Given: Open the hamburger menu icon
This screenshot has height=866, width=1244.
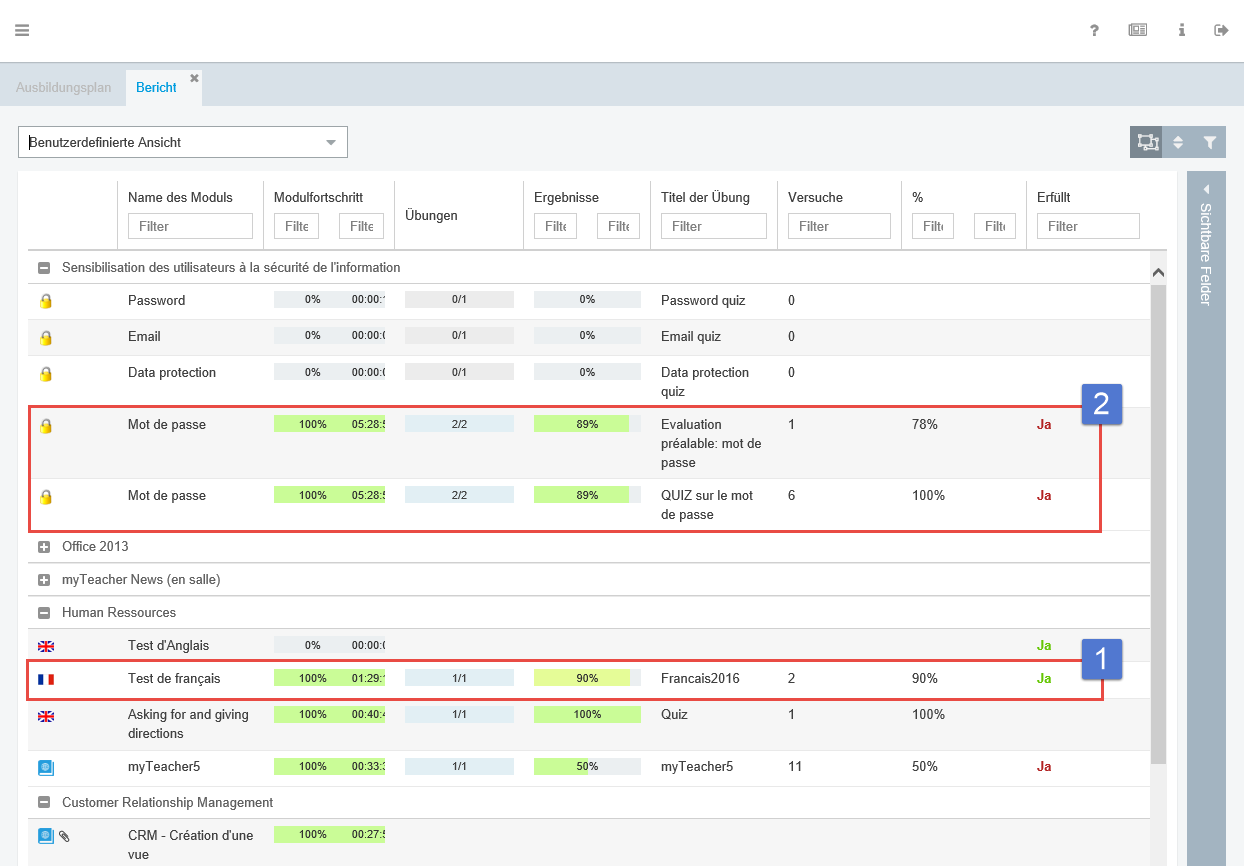Looking at the screenshot, I should [x=22, y=30].
